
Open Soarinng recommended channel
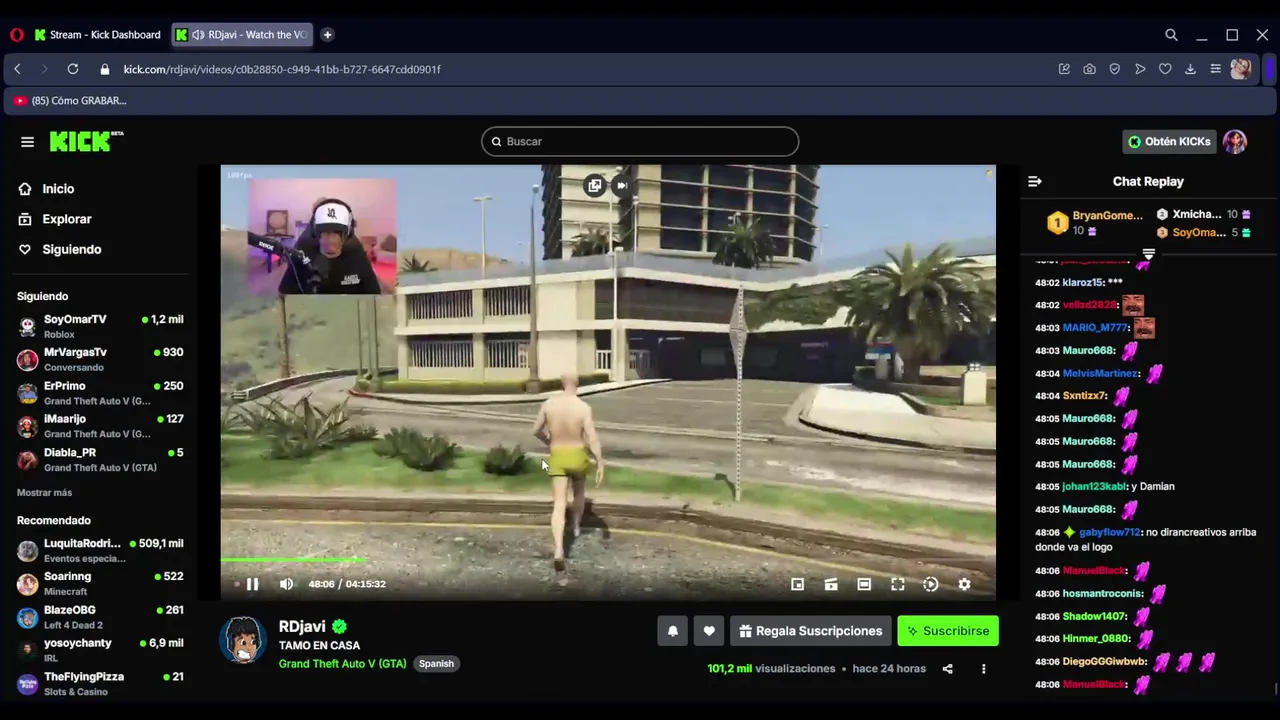coord(100,583)
